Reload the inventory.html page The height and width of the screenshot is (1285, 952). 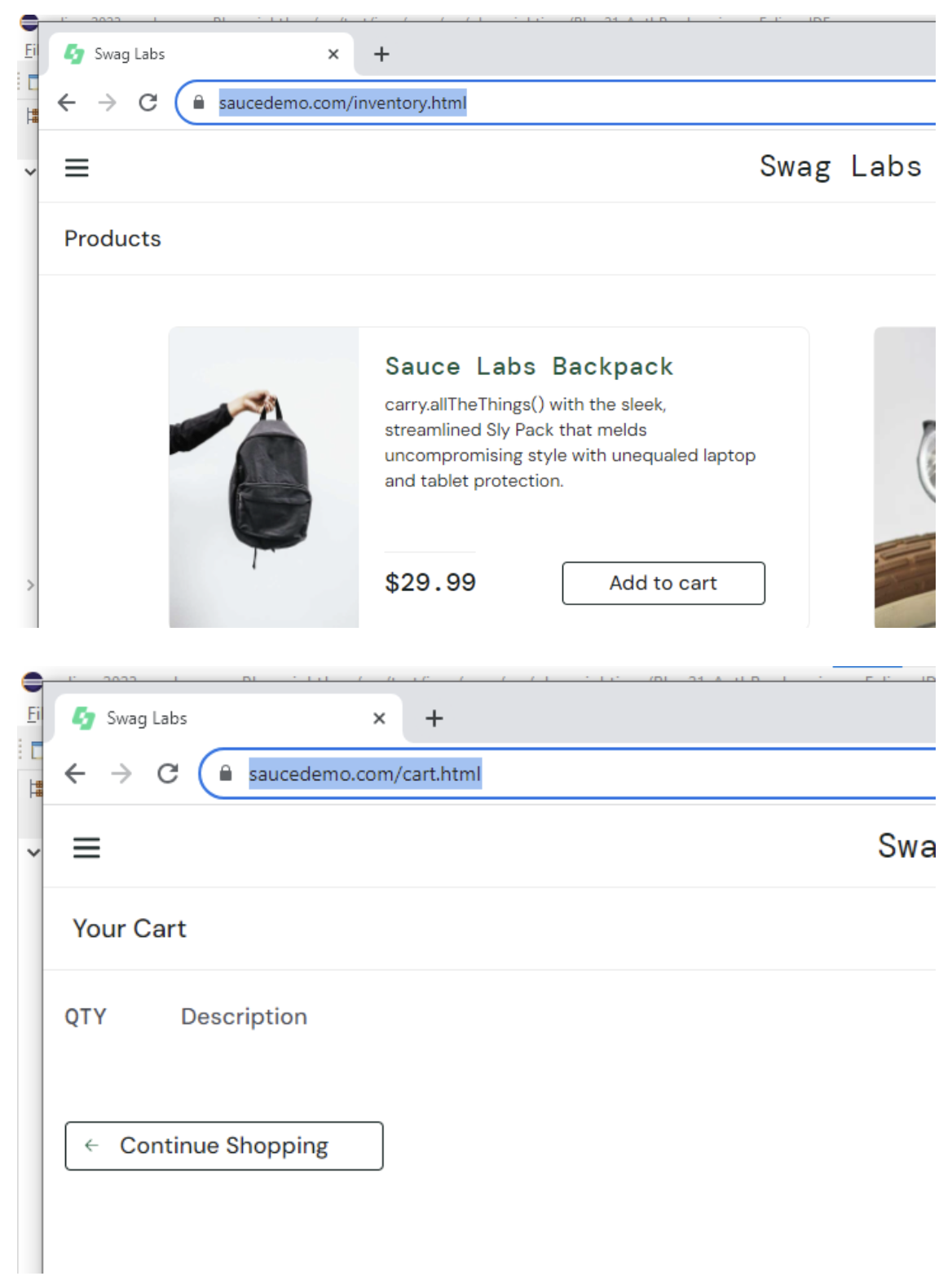[x=148, y=103]
